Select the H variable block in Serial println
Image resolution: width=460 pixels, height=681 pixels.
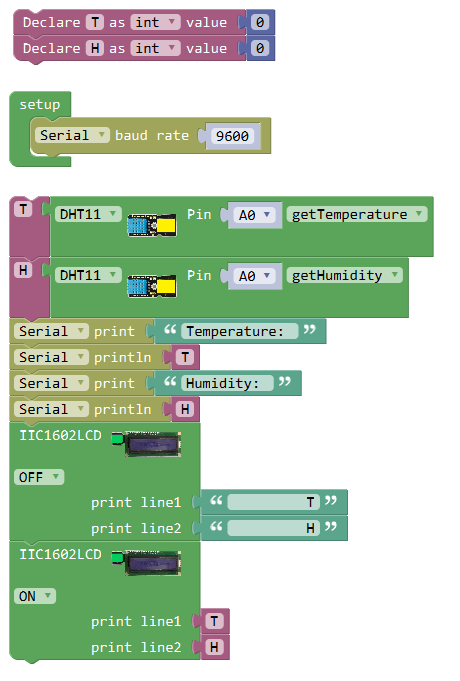click(x=185, y=409)
